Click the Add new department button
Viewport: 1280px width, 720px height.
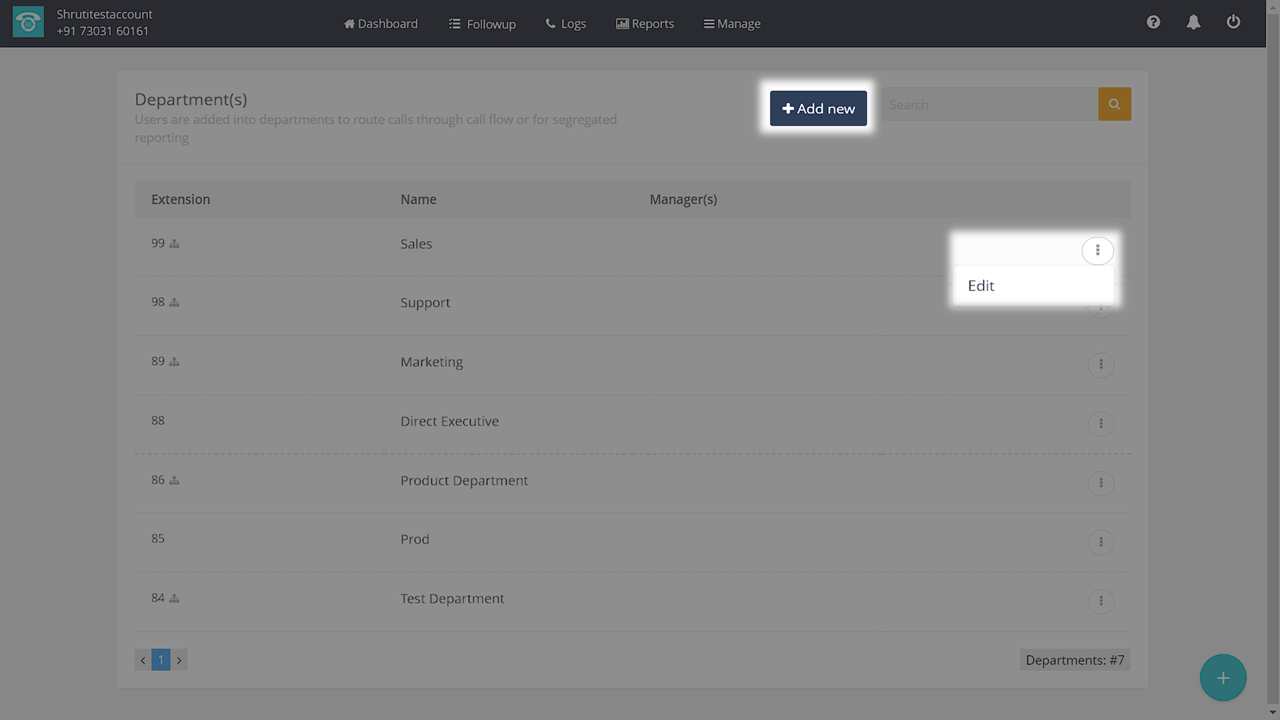(818, 108)
